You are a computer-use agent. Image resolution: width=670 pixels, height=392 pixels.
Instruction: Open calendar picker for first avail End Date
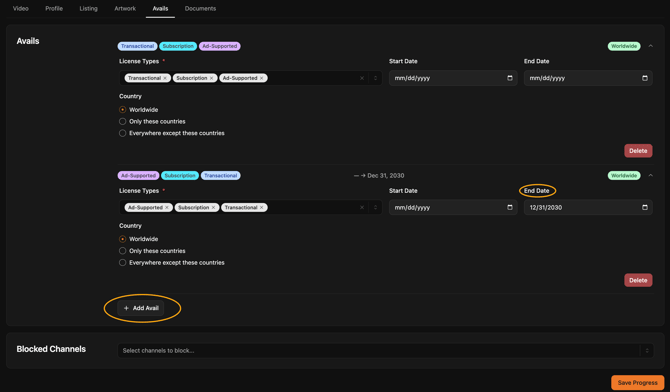pyautogui.click(x=645, y=78)
